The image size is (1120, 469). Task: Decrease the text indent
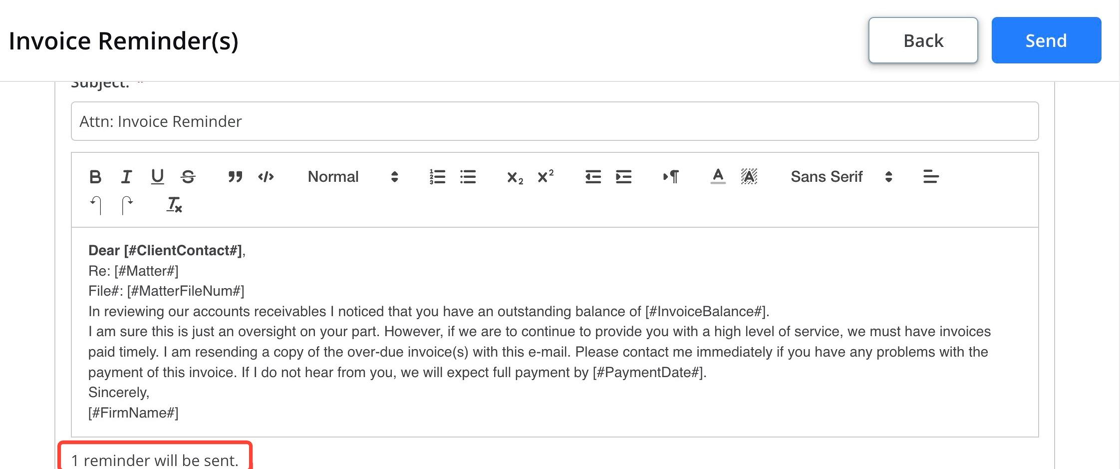pos(593,177)
